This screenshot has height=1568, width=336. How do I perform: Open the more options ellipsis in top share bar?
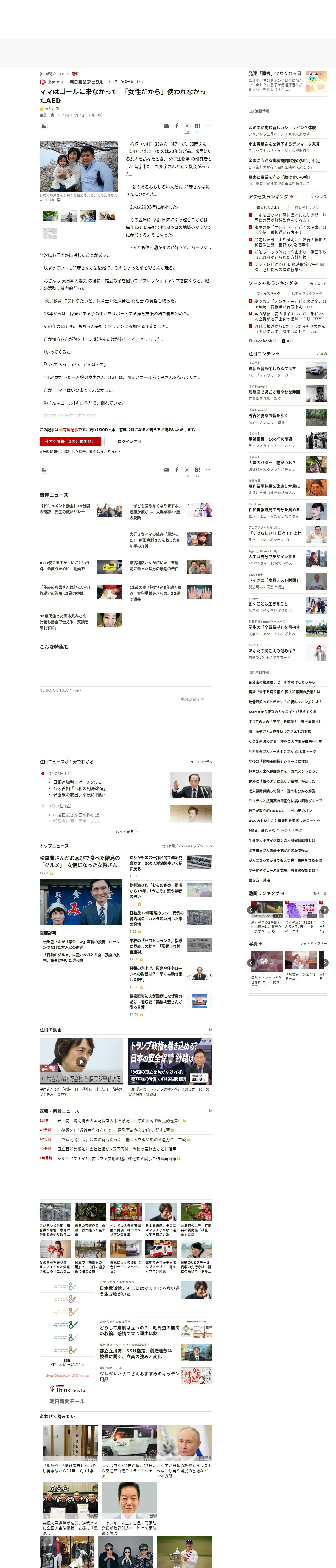pos(208,126)
